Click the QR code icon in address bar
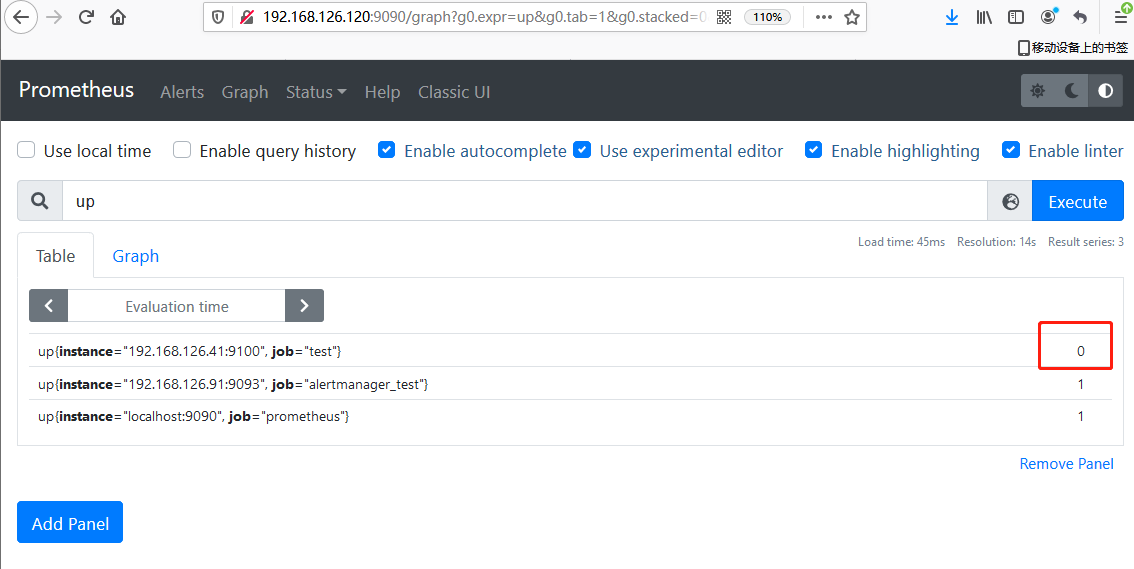 [x=724, y=17]
